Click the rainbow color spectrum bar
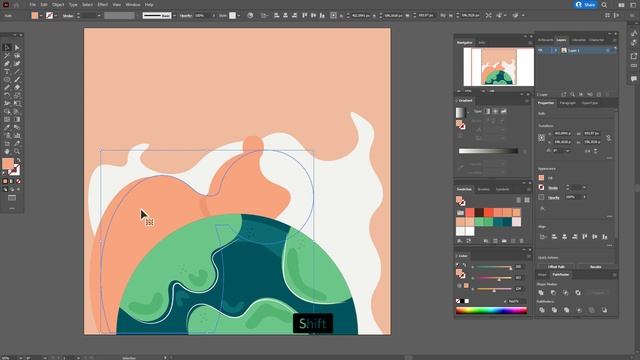The image size is (640, 360). [x=491, y=311]
